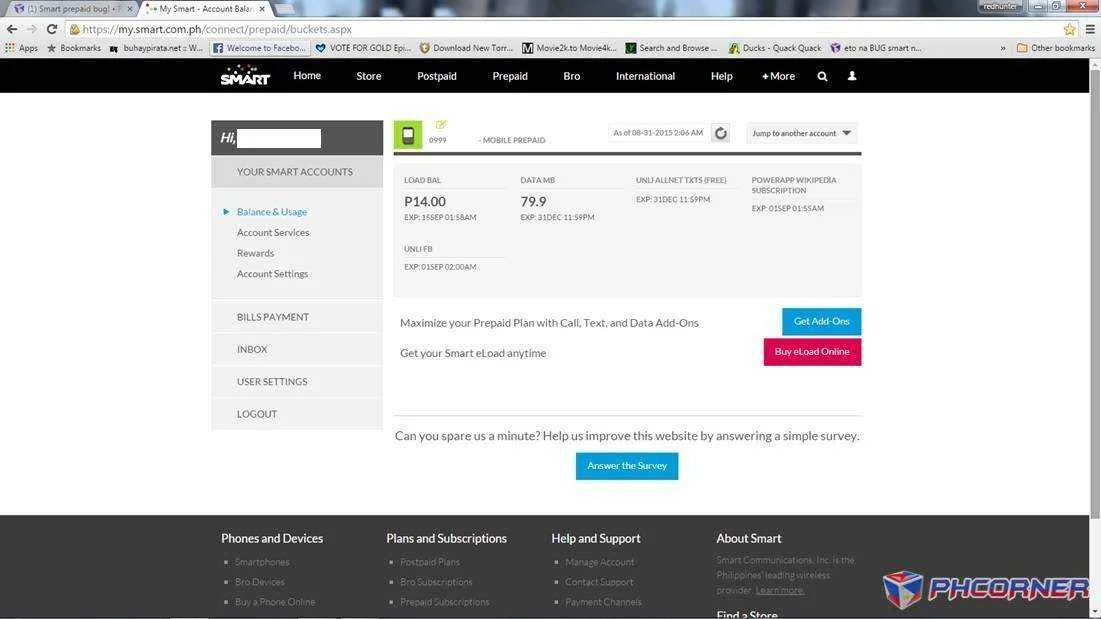The width and height of the screenshot is (1101, 619).
Task: Open the Jump to another account dropdown
Action: (x=801, y=133)
